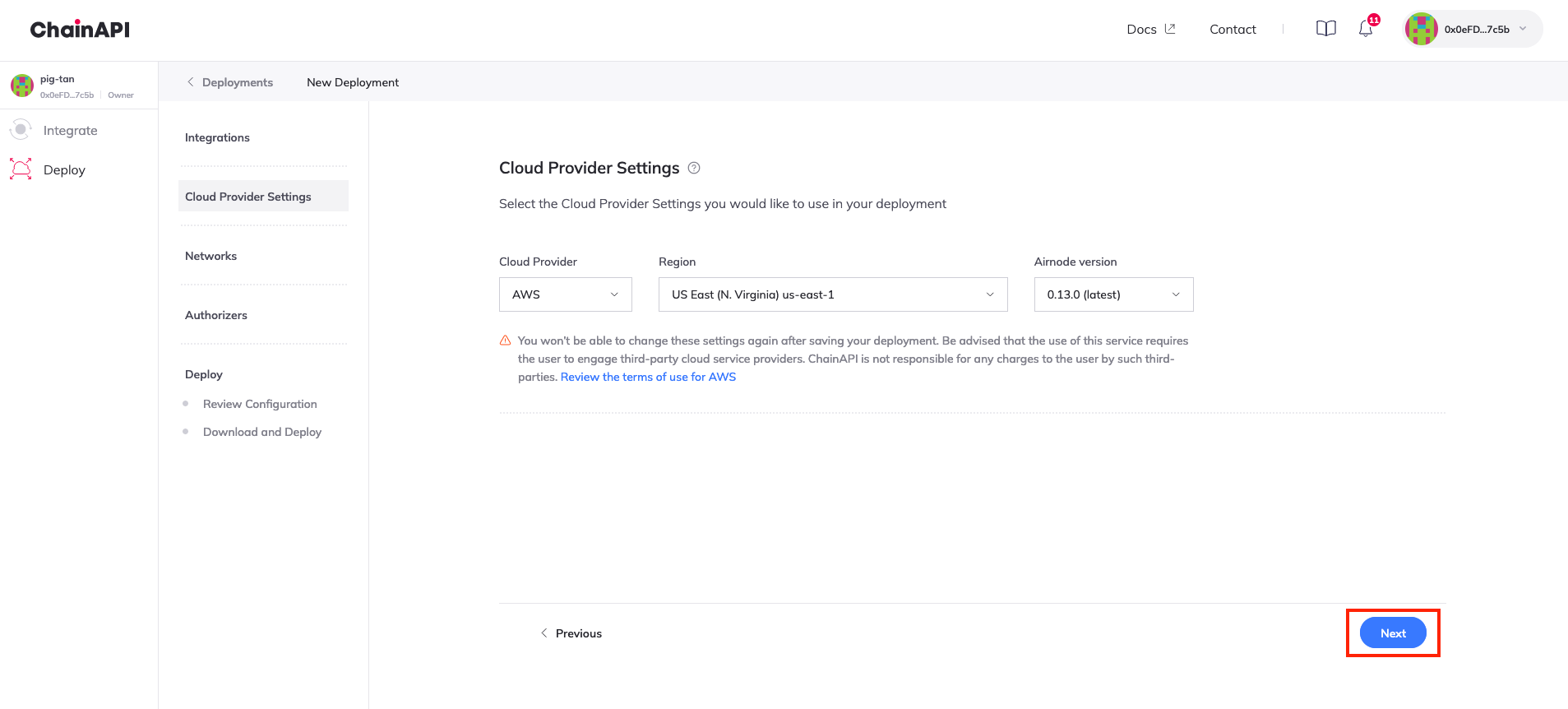The height and width of the screenshot is (709, 1568).
Task: Select the Integrations step
Action: [217, 137]
